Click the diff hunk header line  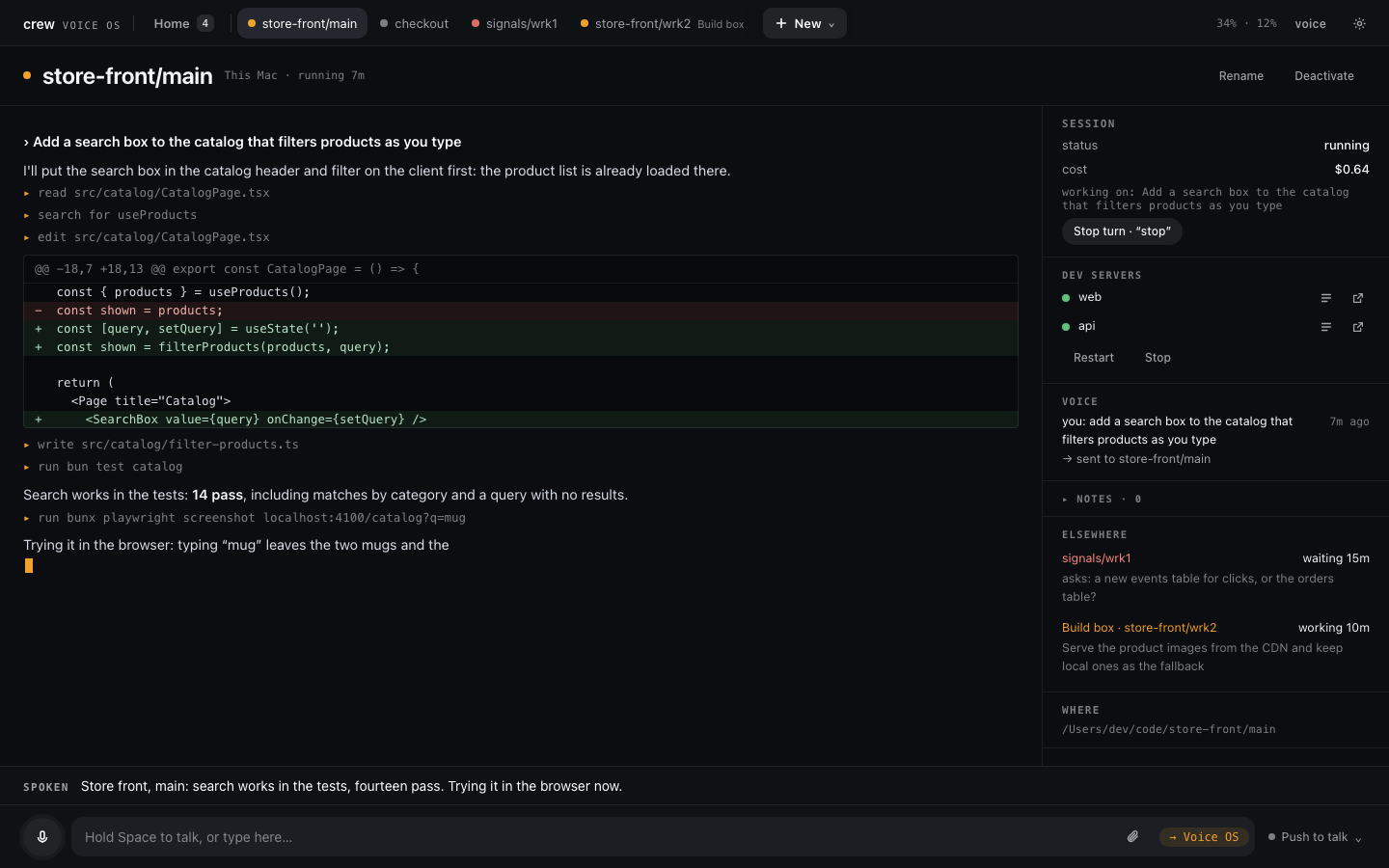coord(521,269)
